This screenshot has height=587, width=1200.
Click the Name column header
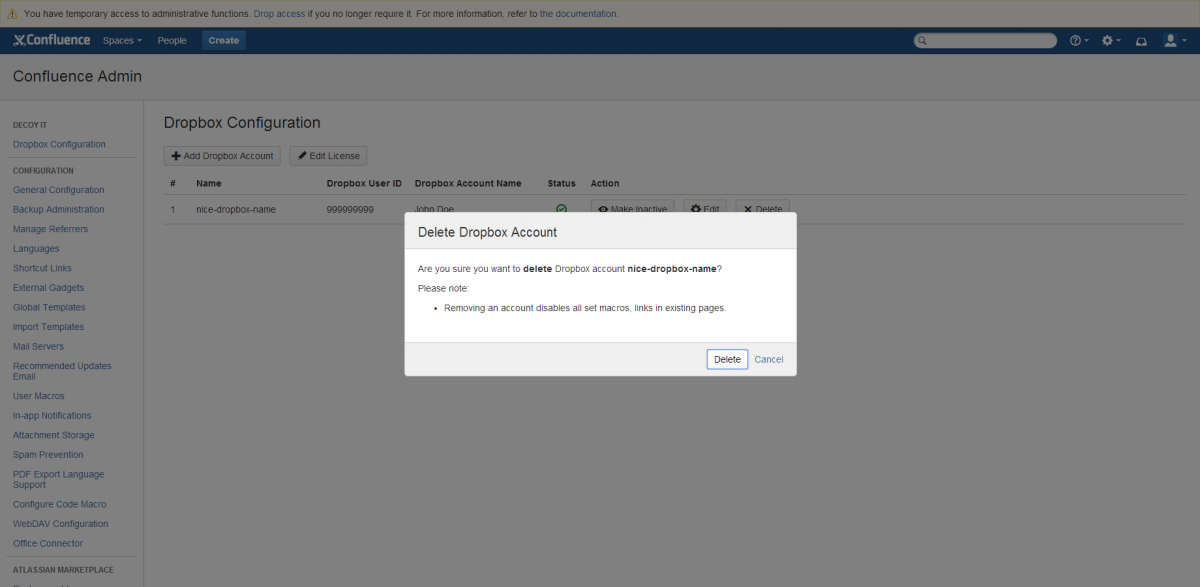[x=209, y=184]
